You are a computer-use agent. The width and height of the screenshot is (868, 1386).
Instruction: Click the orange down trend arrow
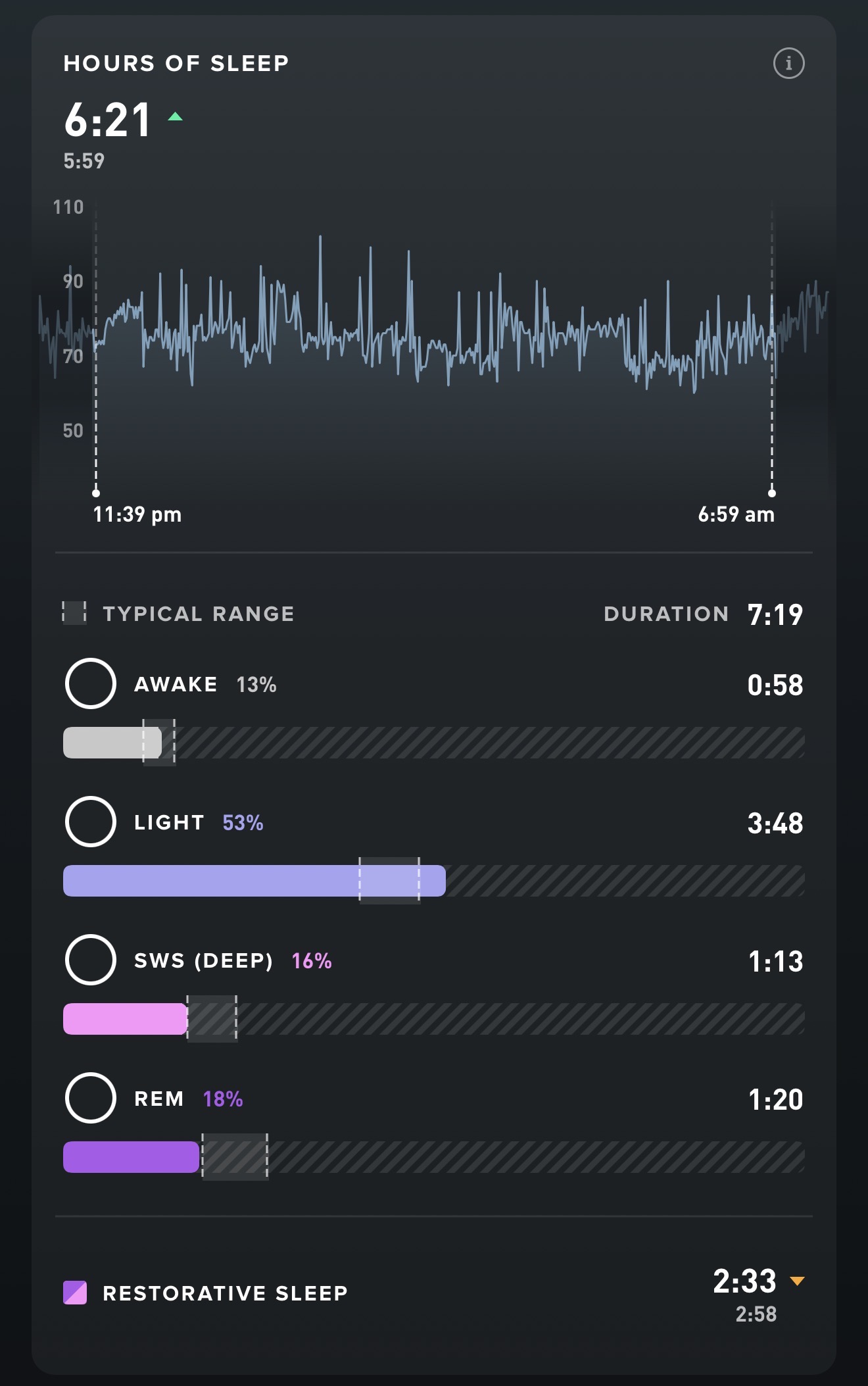pyautogui.click(x=797, y=1281)
